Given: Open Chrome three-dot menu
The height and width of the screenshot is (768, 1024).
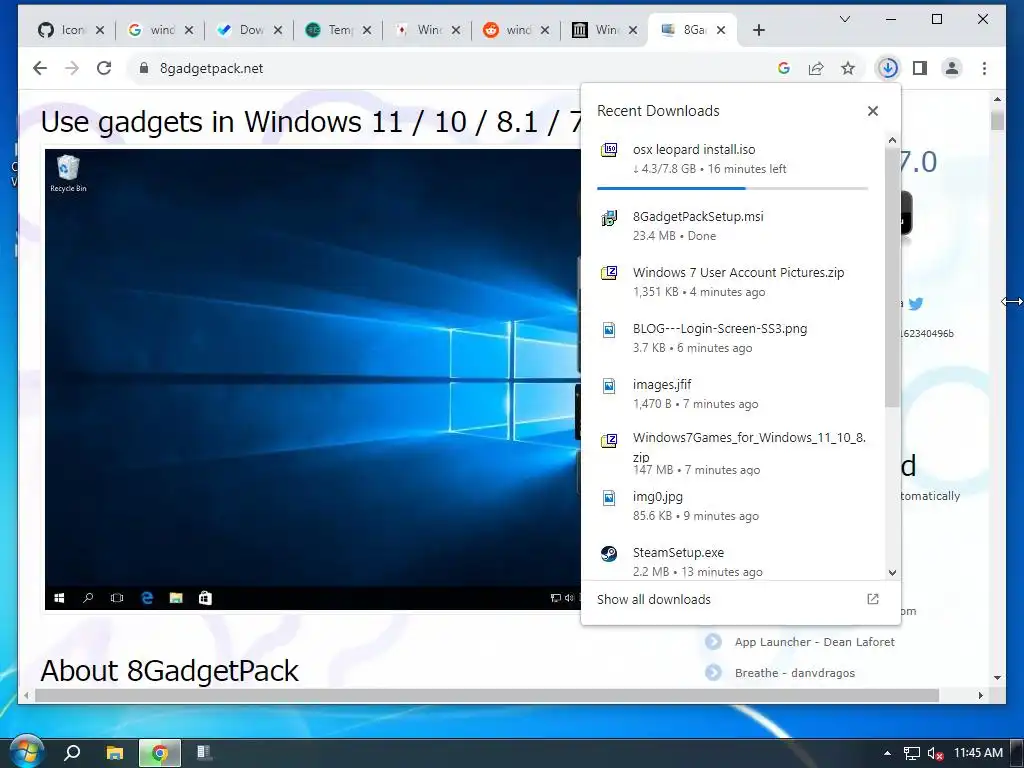Looking at the screenshot, I should (x=984, y=68).
